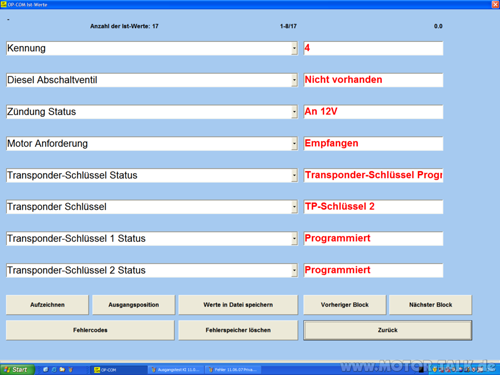500x375 pixels.
Task: Go to Vorheriger Block
Action: (x=345, y=305)
